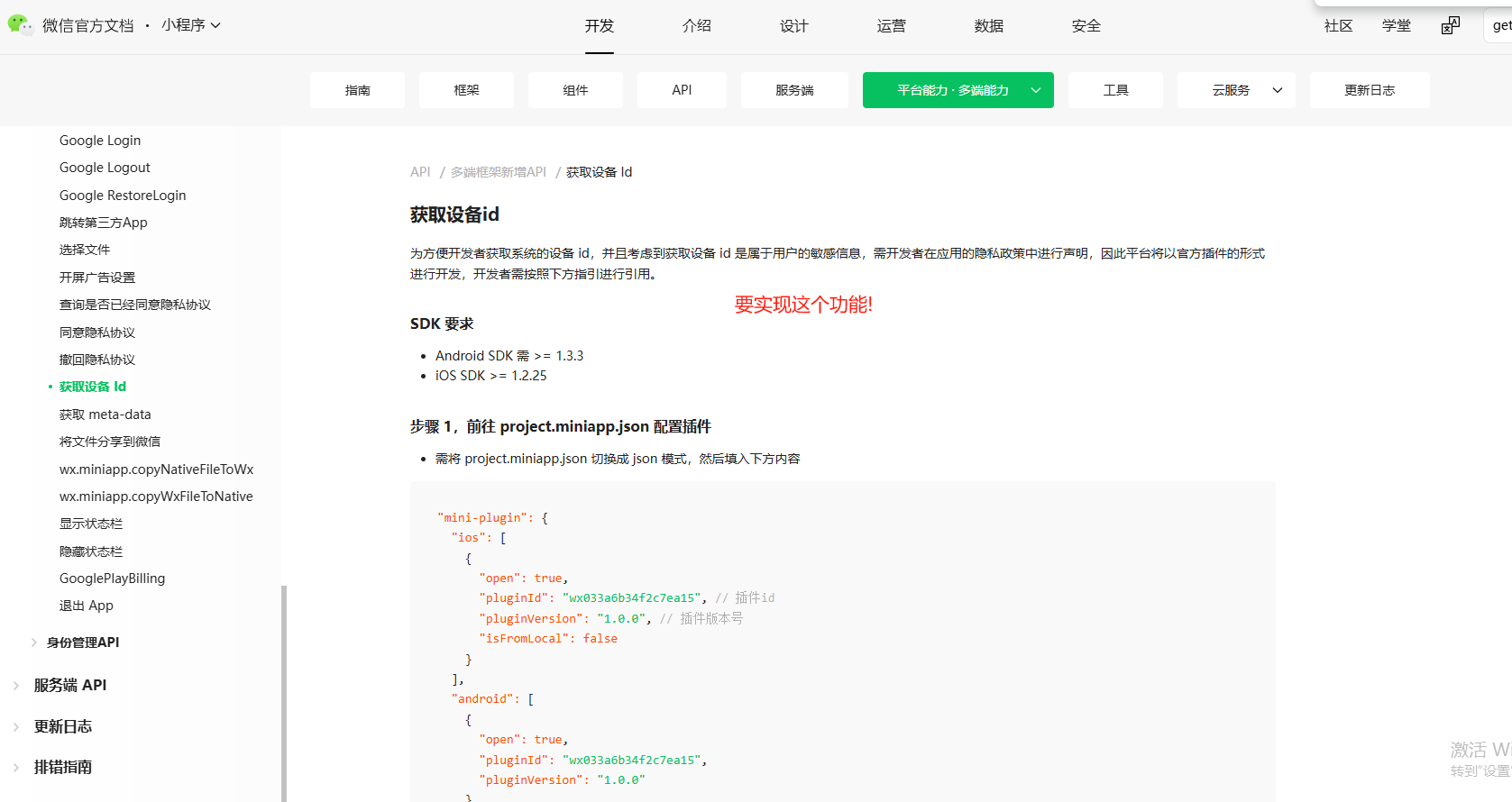The image size is (1512, 802).
Task: Open the 社区 link
Action: click(1338, 26)
